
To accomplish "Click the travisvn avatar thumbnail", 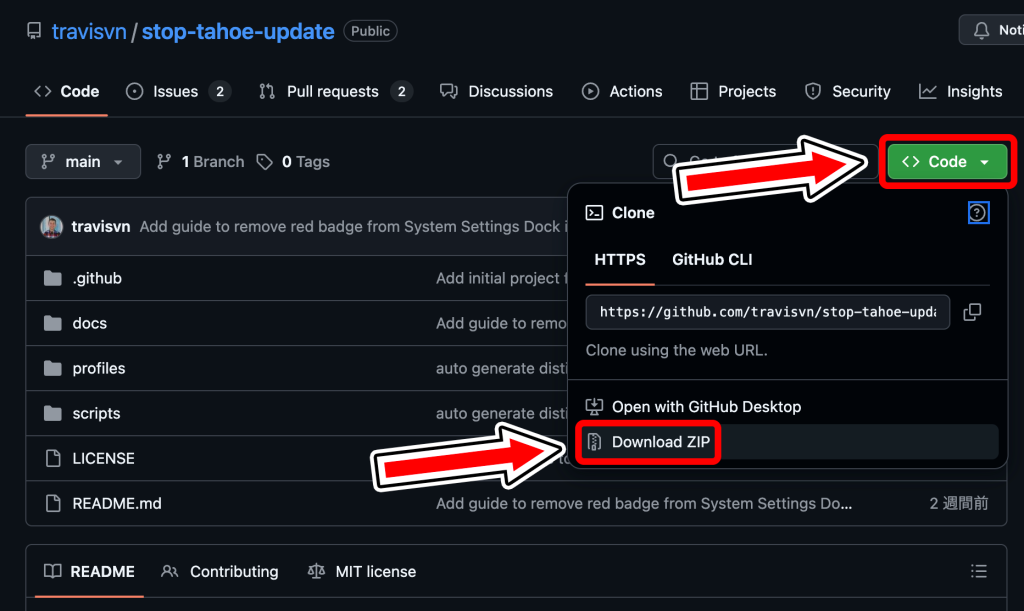I will (x=52, y=226).
